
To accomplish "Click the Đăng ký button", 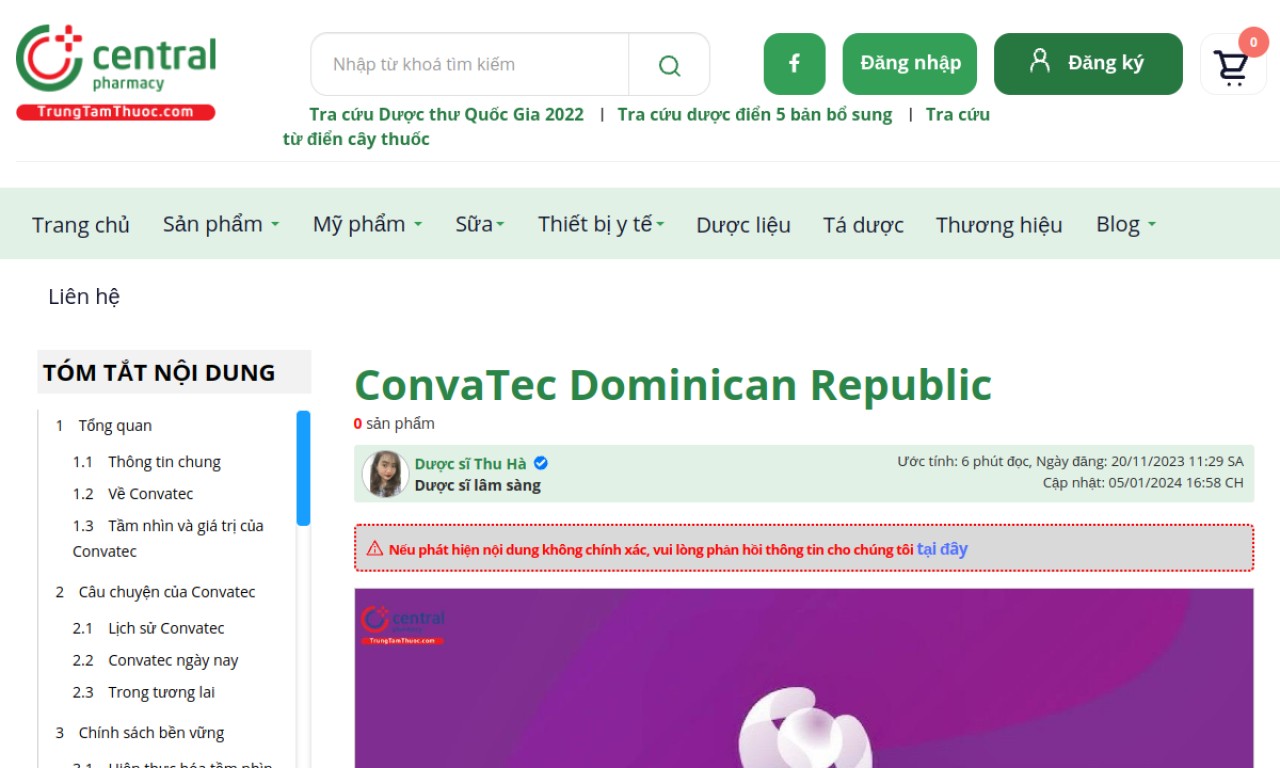I will tap(1088, 64).
